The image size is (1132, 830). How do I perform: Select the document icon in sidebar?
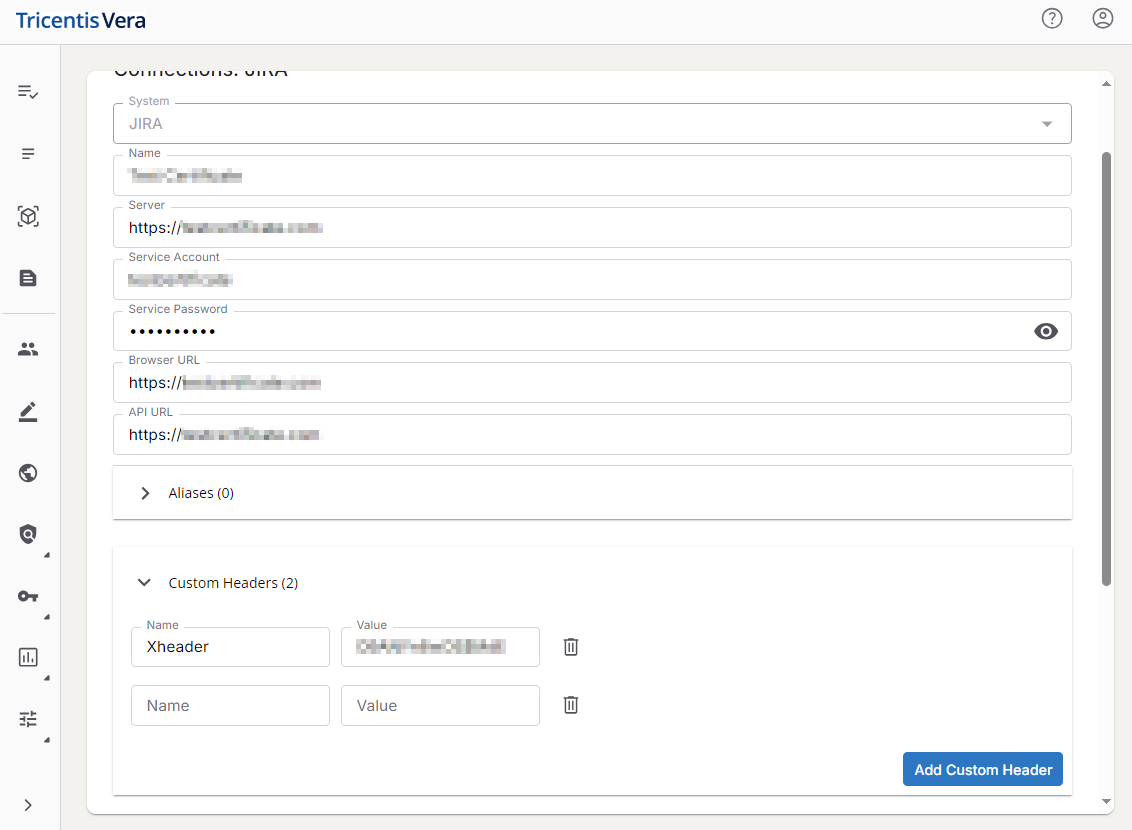(28, 278)
